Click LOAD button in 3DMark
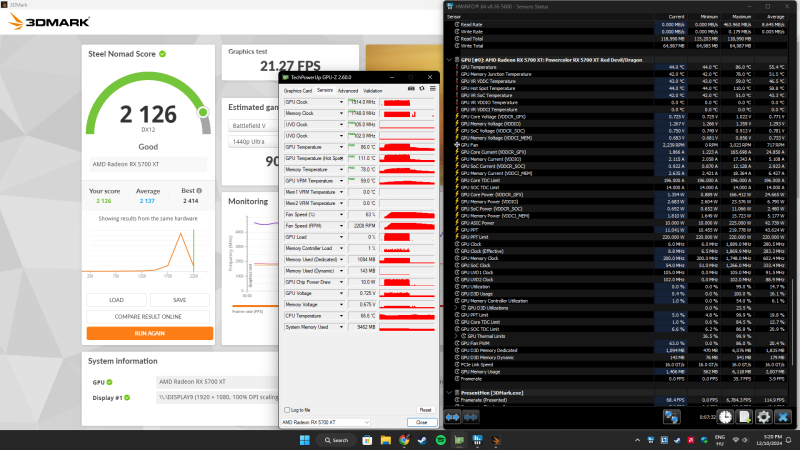 pyautogui.click(x=116, y=300)
